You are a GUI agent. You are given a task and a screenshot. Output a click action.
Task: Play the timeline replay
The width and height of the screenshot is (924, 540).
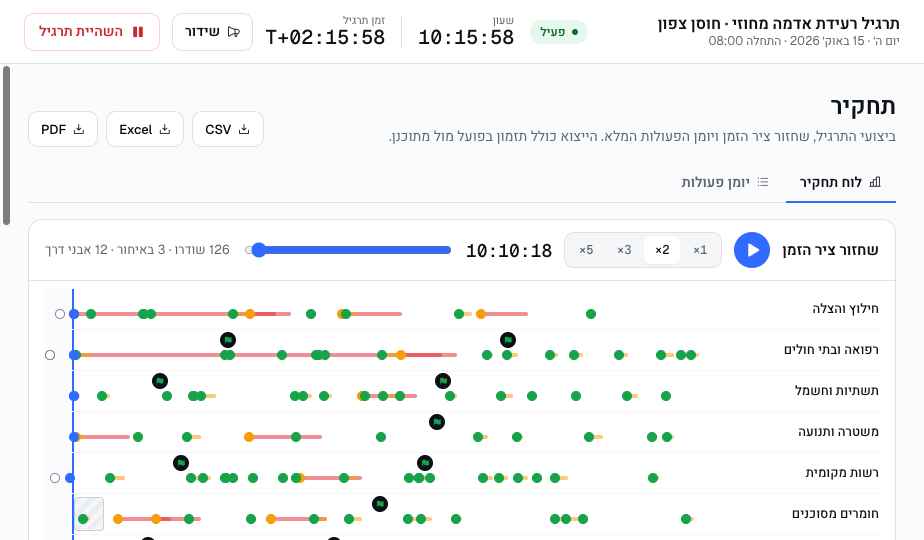751,250
